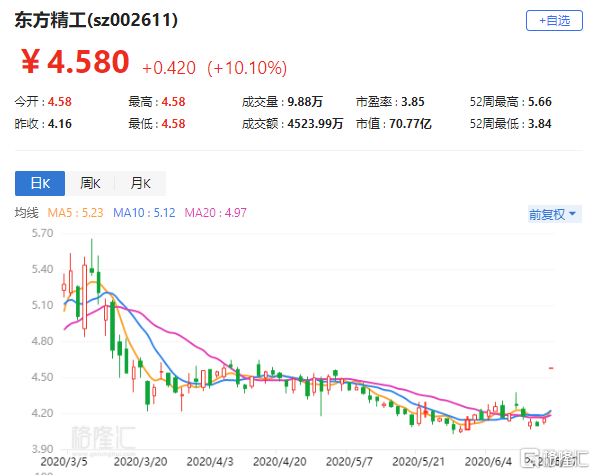Click the 5.10 y-axis label
The height and width of the screenshot is (475, 595).
(42, 305)
